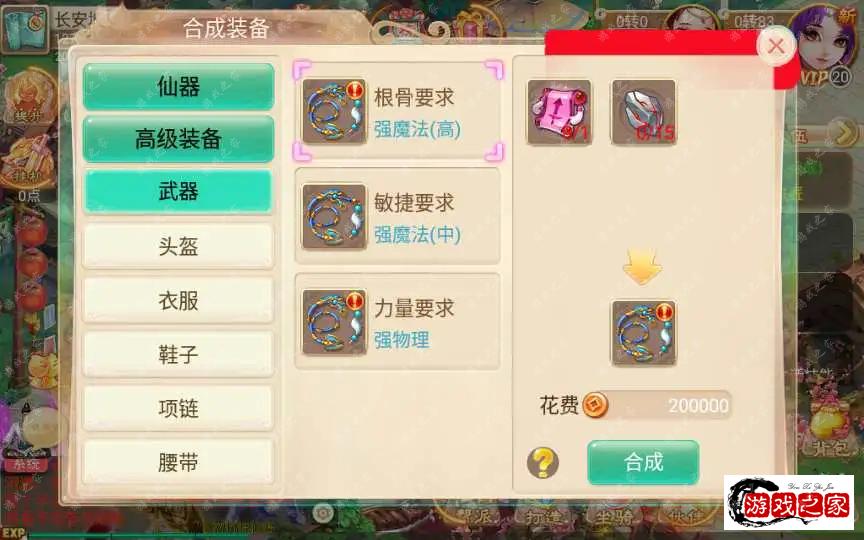Choose the 头盔 equipment type
864x540 pixels.
[x=178, y=246]
